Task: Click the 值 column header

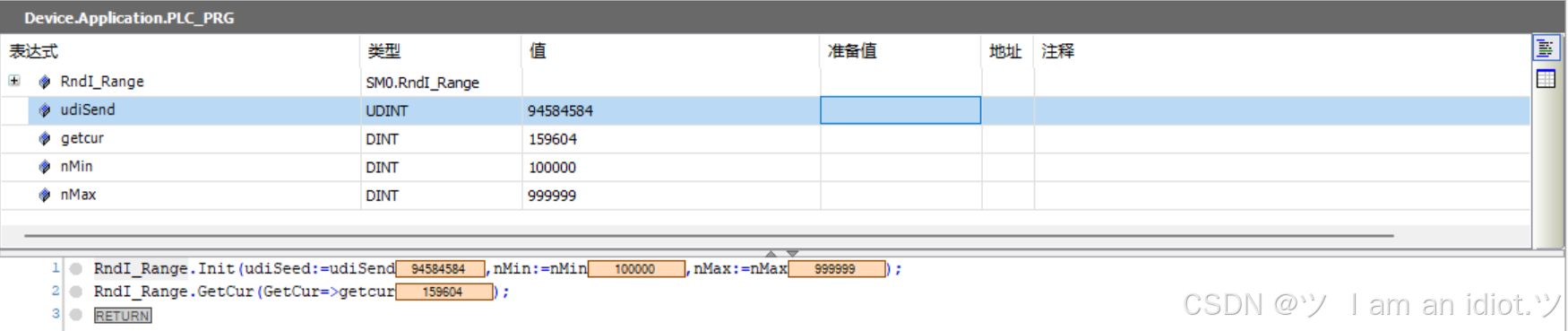Action: pos(538,51)
